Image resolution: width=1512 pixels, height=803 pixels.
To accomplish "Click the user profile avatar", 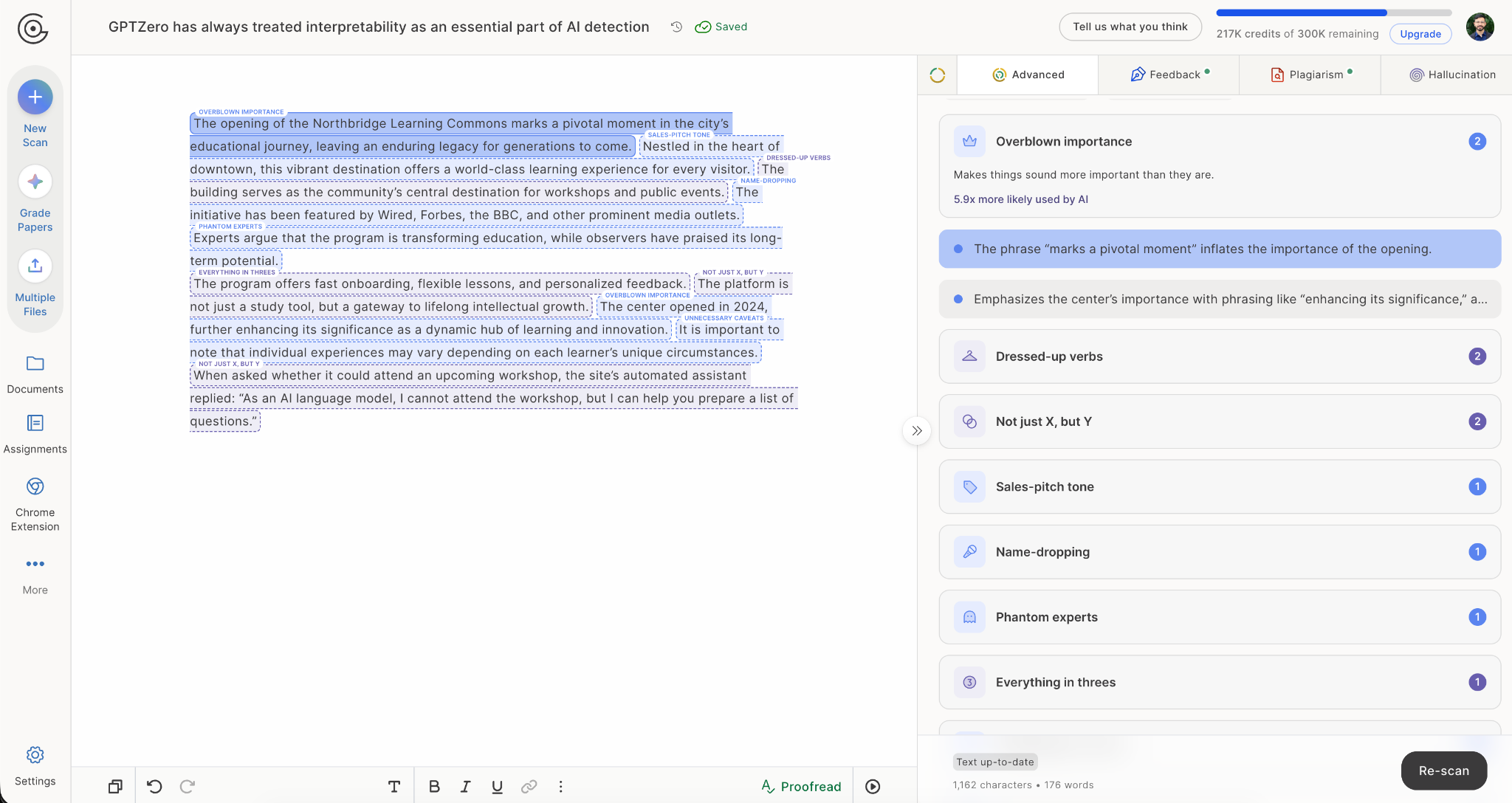I will (x=1480, y=27).
